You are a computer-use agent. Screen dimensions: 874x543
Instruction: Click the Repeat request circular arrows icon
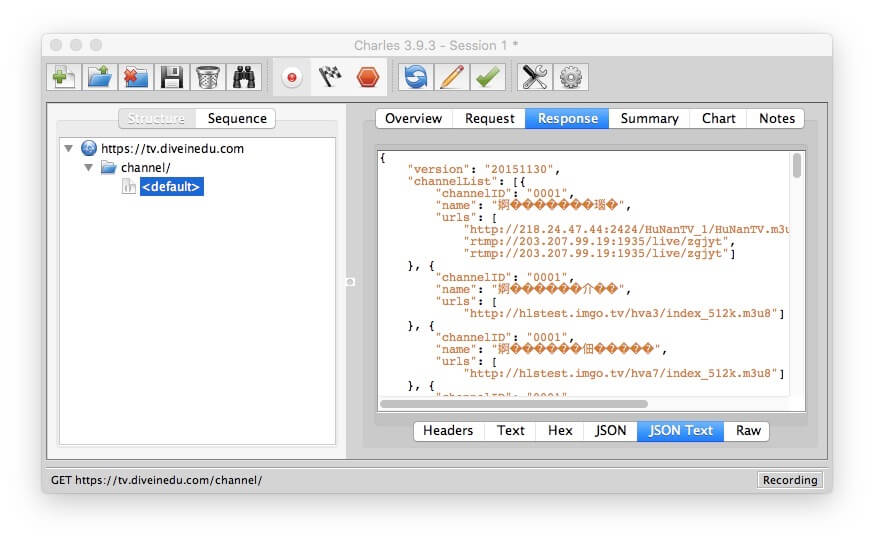point(415,77)
